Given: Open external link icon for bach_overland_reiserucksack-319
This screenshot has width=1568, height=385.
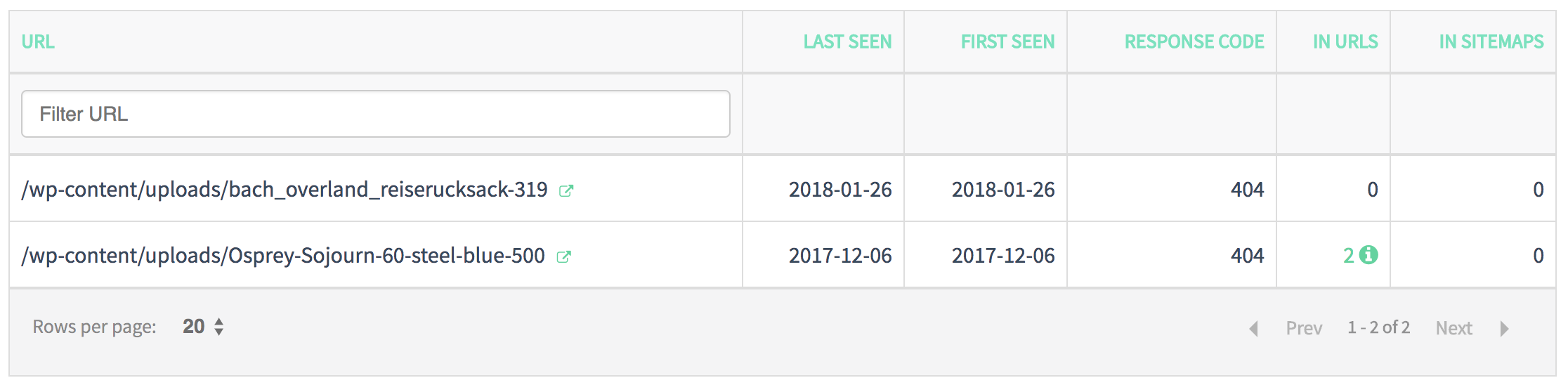Looking at the screenshot, I should pos(566,190).
